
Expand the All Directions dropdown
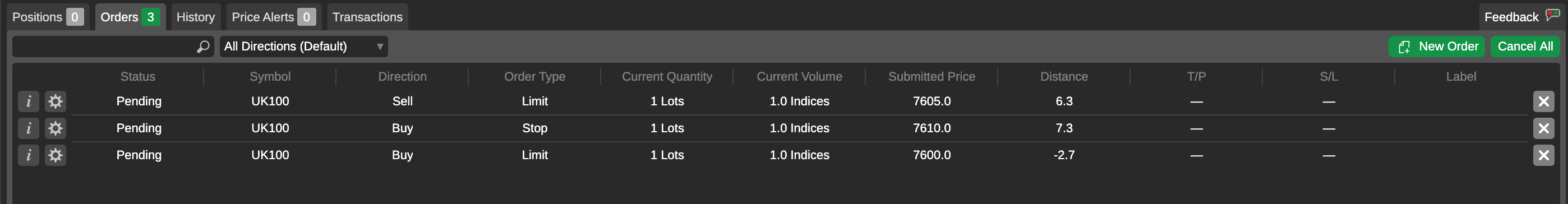pyautogui.click(x=304, y=47)
